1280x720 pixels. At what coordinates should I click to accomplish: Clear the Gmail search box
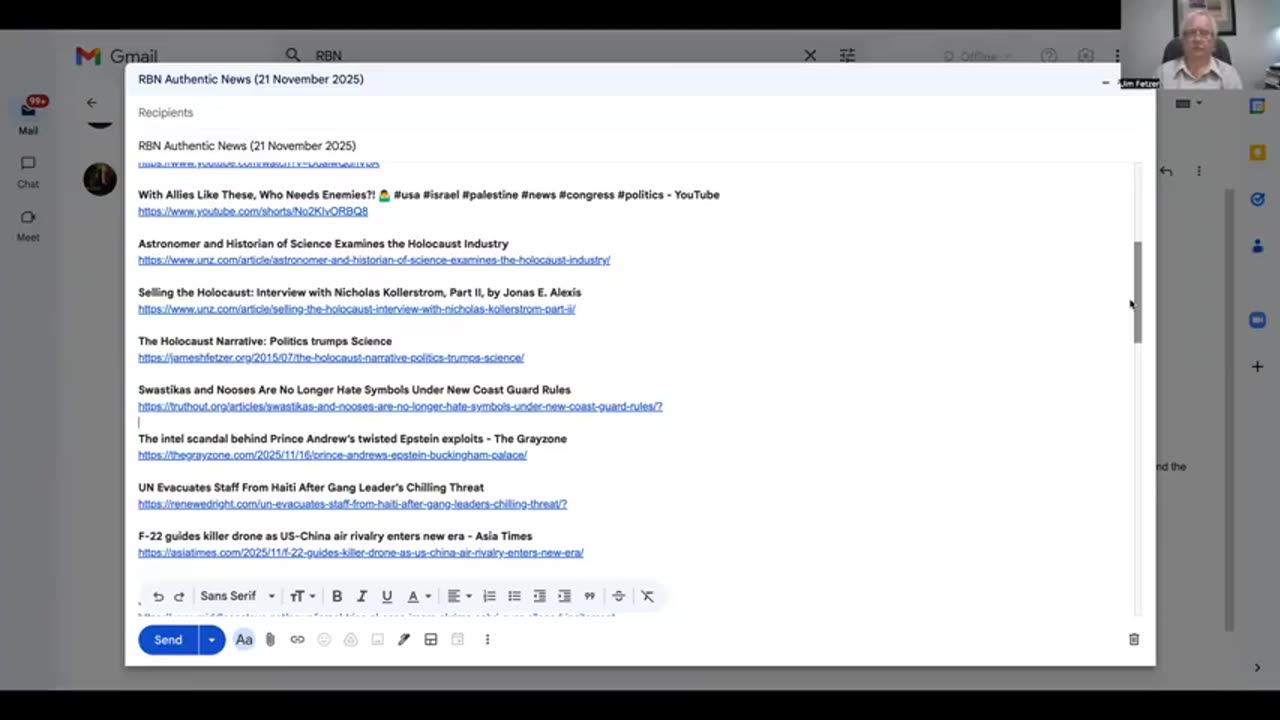tap(810, 56)
